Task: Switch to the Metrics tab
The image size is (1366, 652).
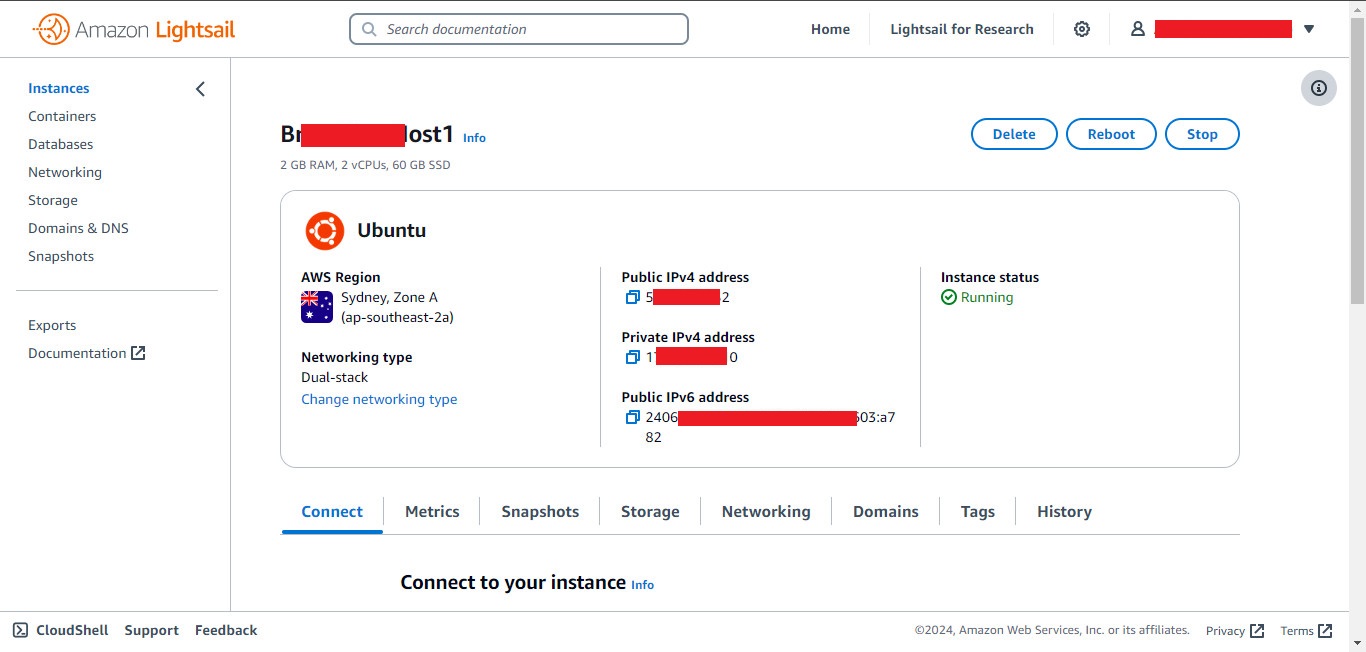Action: 432,511
